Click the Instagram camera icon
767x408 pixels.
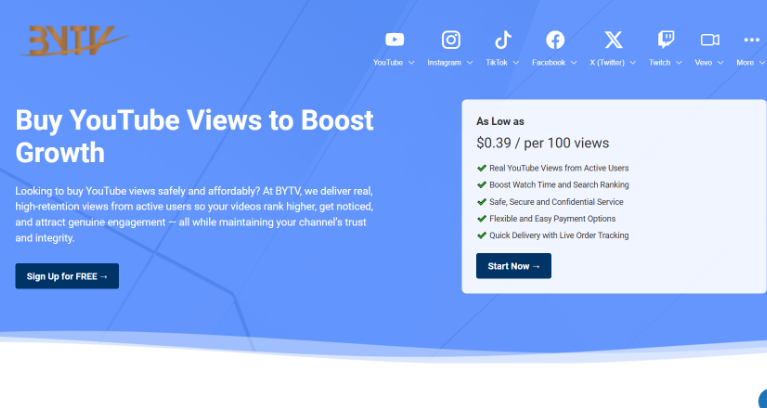coord(451,40)
